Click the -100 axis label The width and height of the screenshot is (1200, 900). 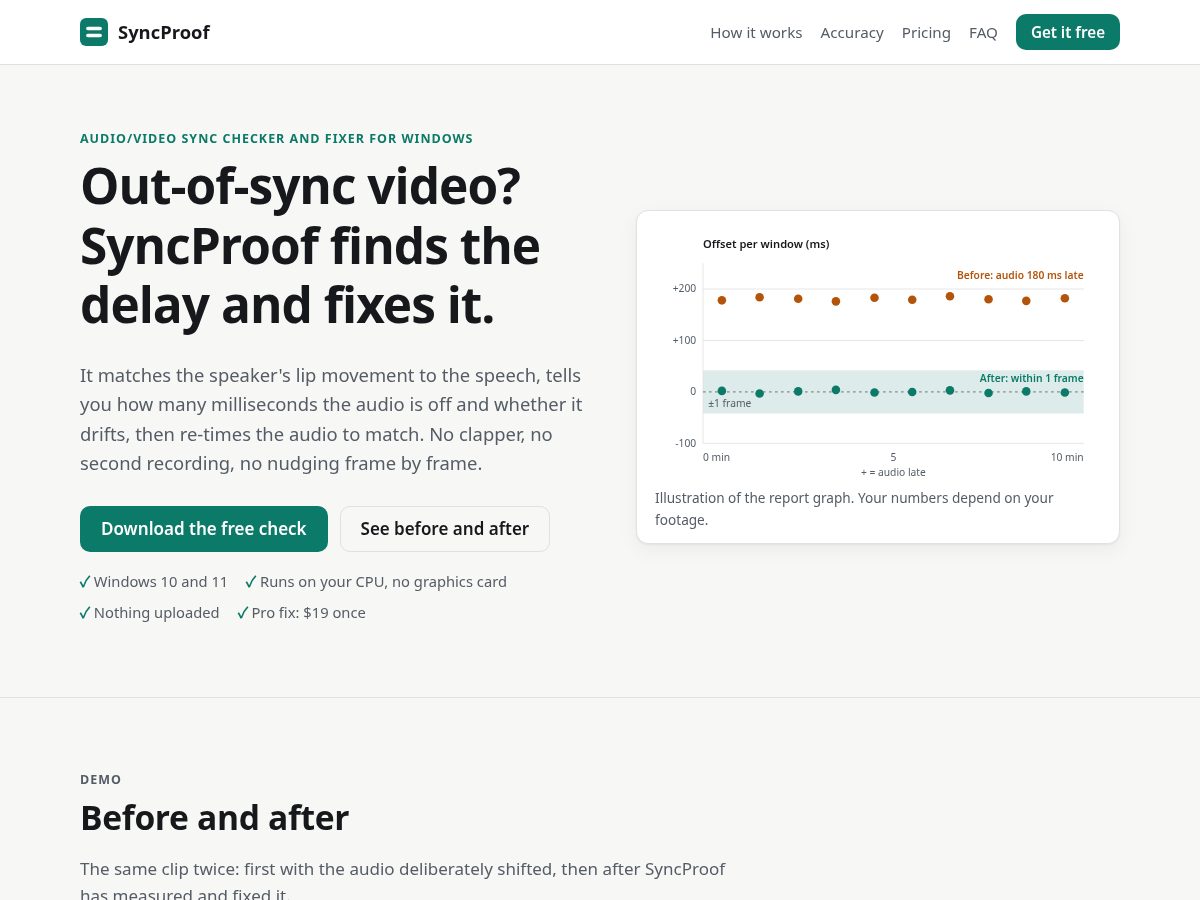pos(685,443)
